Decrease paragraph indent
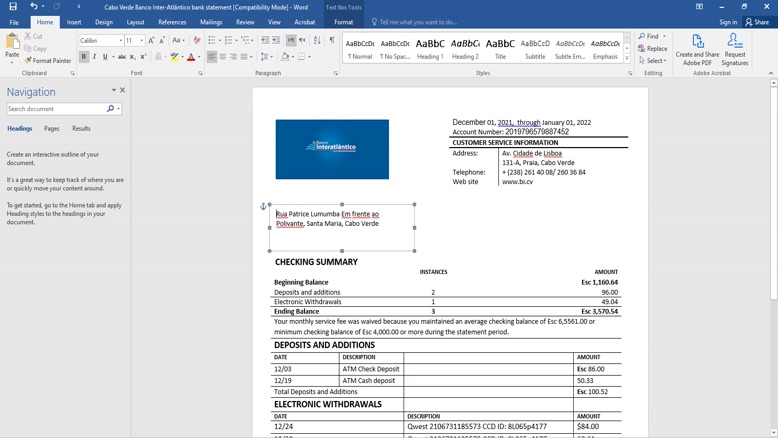The width and height of the screenshot is (778, 438). (265, 40)
